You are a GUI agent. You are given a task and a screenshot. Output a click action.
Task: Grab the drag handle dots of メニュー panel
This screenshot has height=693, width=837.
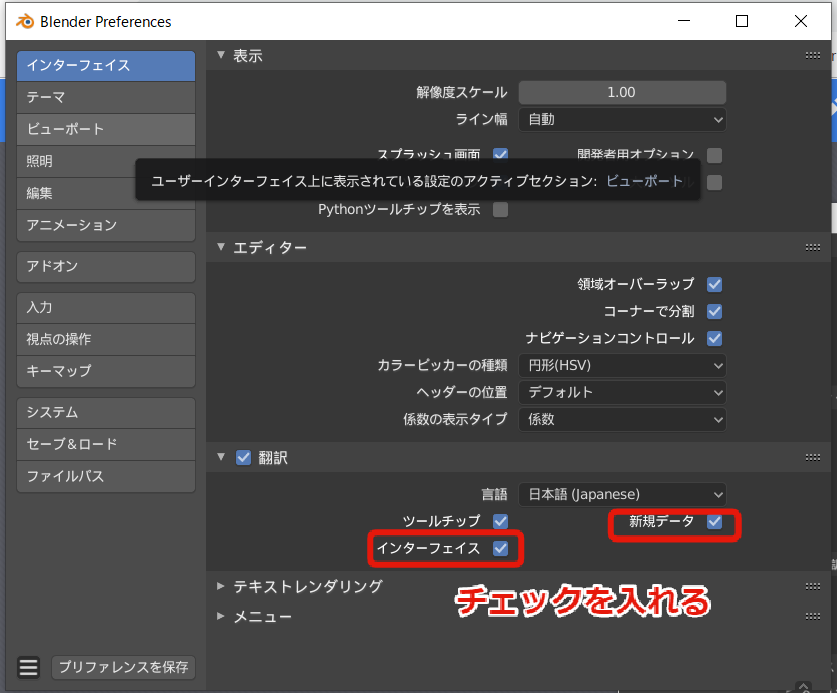coord(812,616)
